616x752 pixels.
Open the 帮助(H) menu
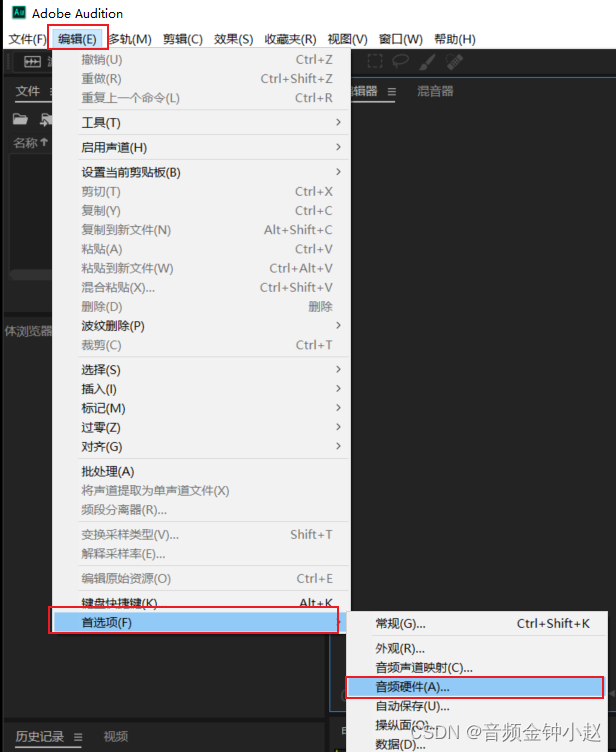(x=455, y=39)
